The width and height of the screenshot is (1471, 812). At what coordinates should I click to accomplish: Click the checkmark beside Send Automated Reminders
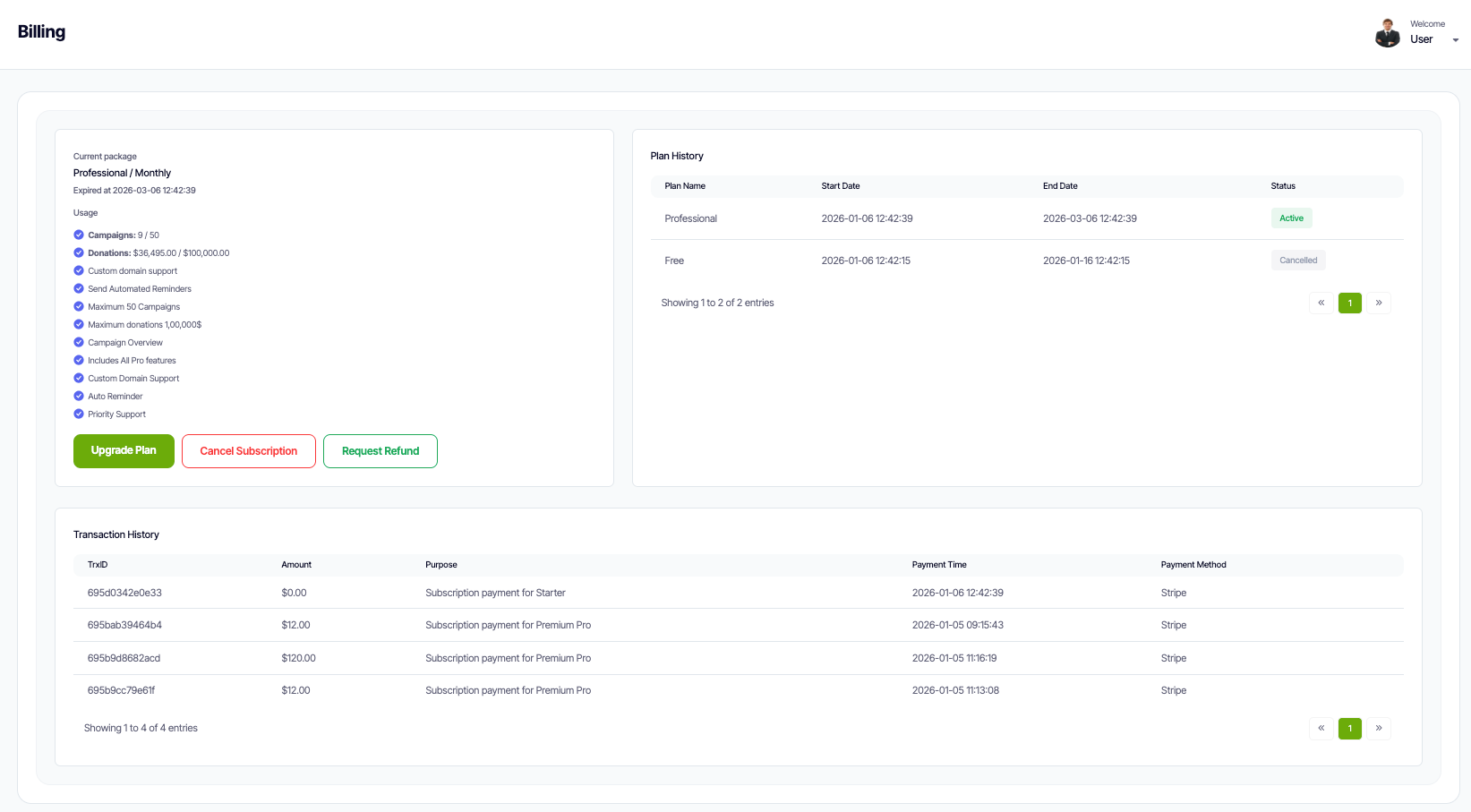click(x=78, y=288)
